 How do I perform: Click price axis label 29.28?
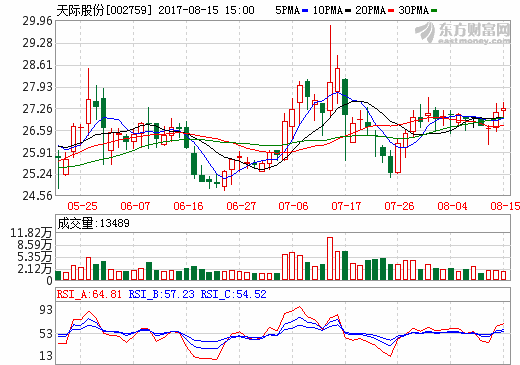(x=38, y=43)
